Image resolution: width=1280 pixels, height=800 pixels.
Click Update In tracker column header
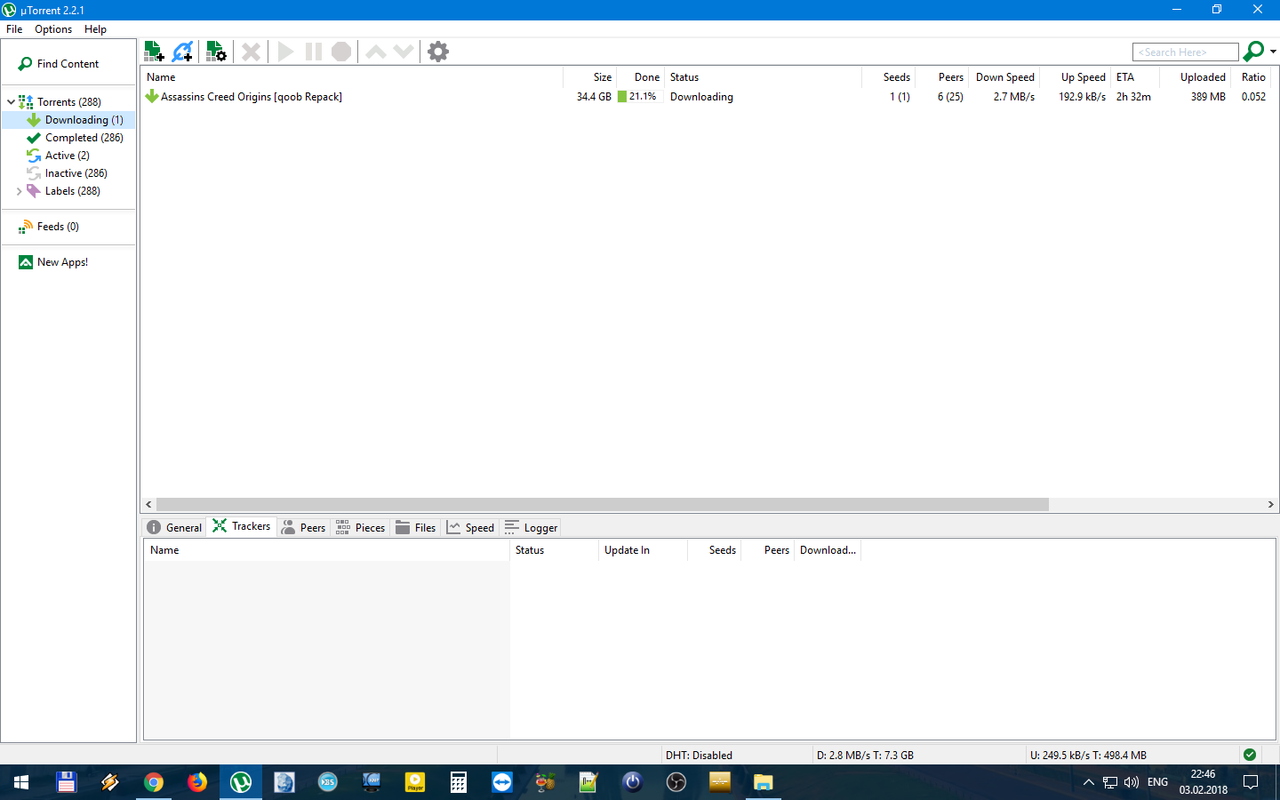(x=643, y=550)
